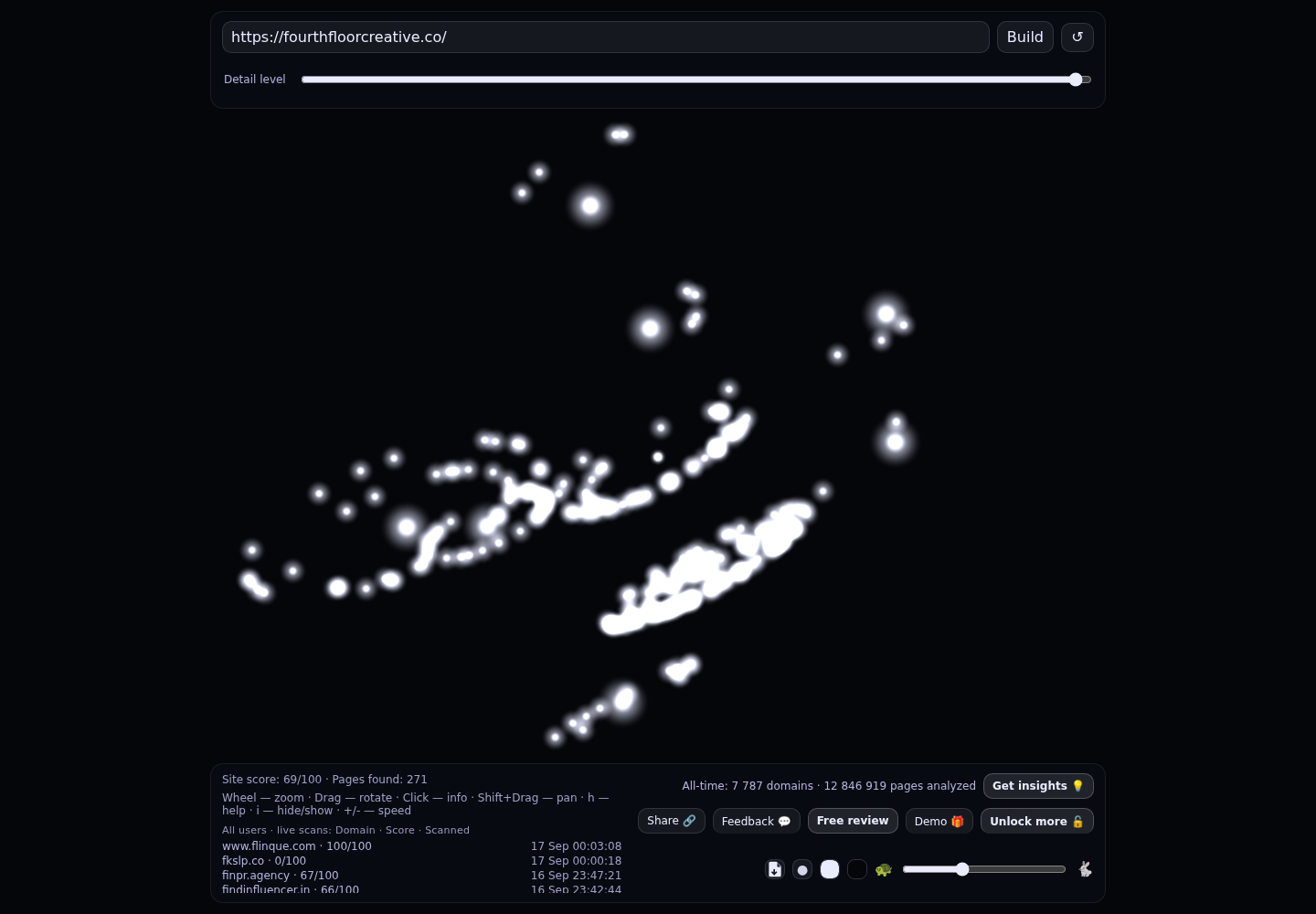
Task: Click the Share link button
Action: (x=672, y=821)
